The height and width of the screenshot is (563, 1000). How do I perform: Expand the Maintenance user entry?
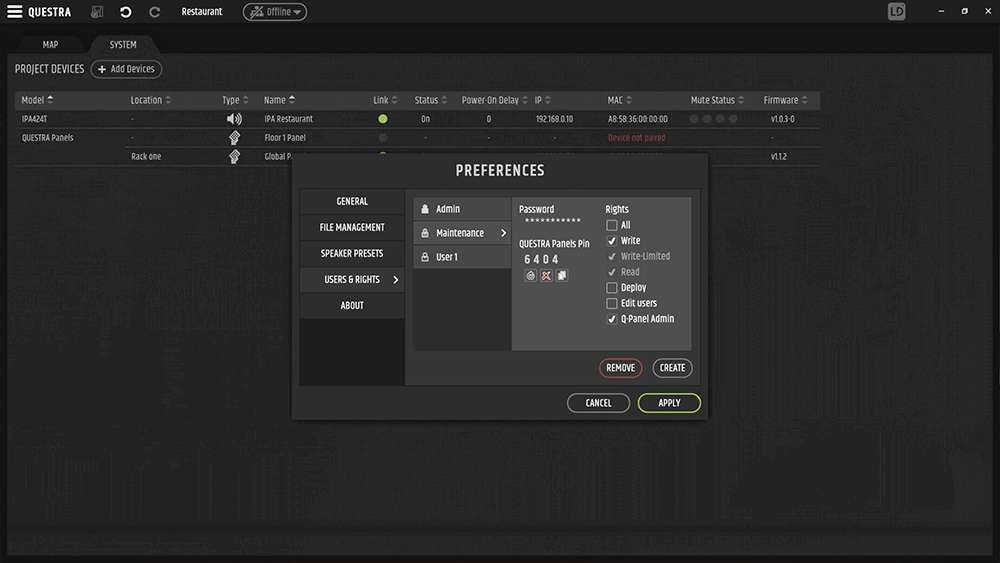pos(462,233)
